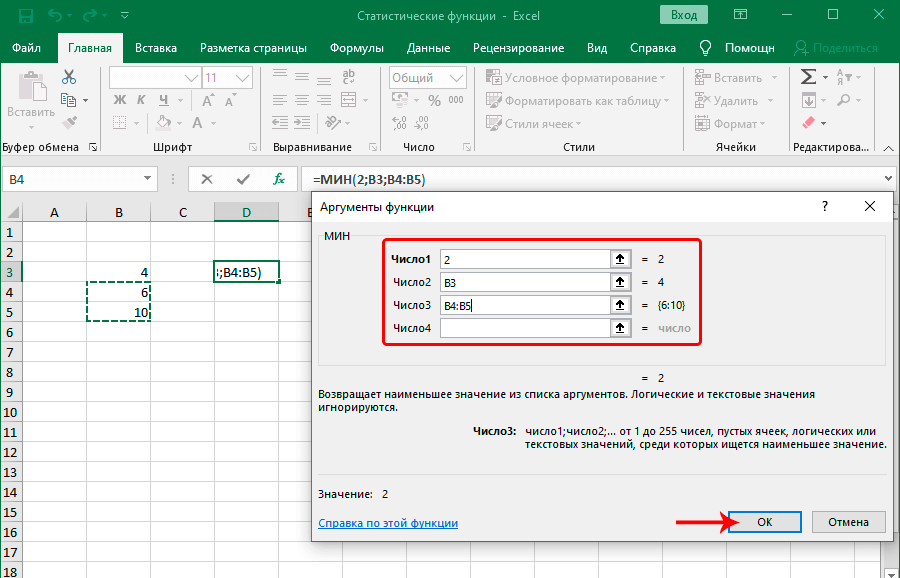Switch to the Вставка tab
900x578 pixels.
156,48
